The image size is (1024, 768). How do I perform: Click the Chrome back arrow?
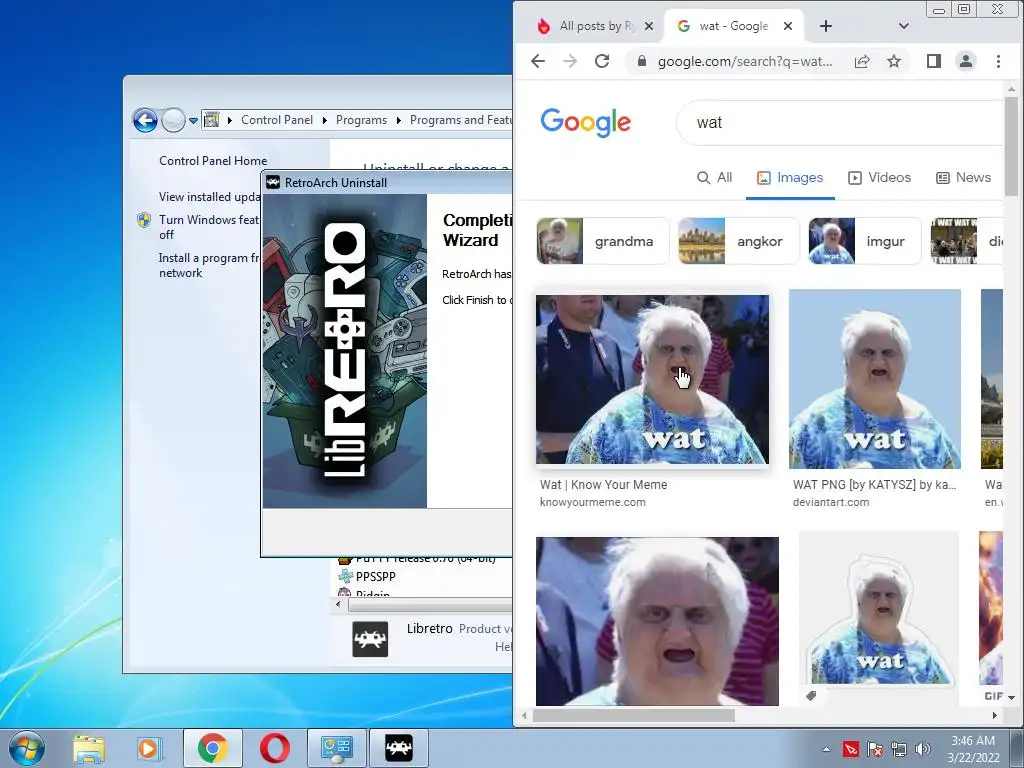coord(538,61)
